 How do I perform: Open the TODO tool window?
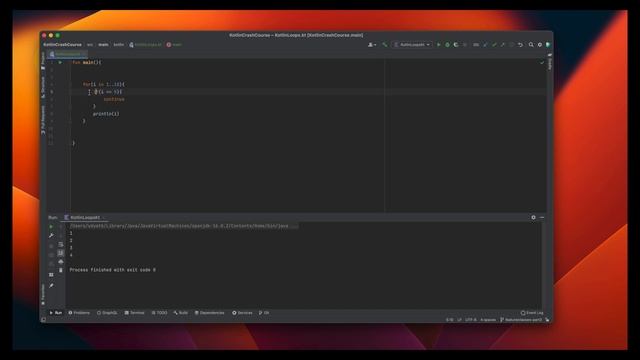(x=159, y=313)
